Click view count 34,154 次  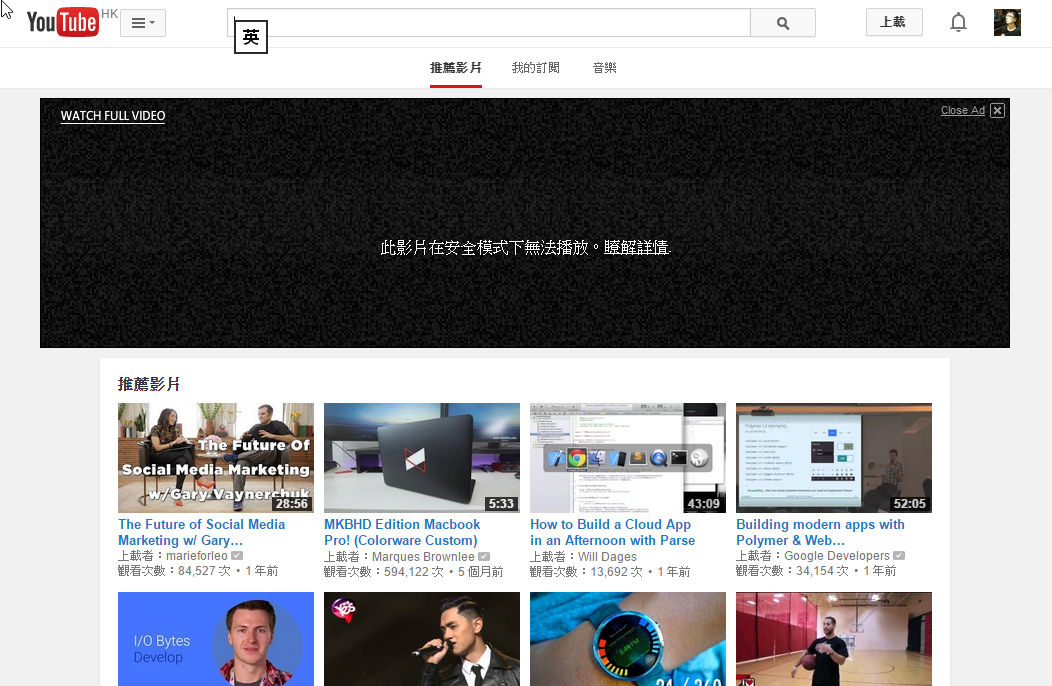point(822,571)
